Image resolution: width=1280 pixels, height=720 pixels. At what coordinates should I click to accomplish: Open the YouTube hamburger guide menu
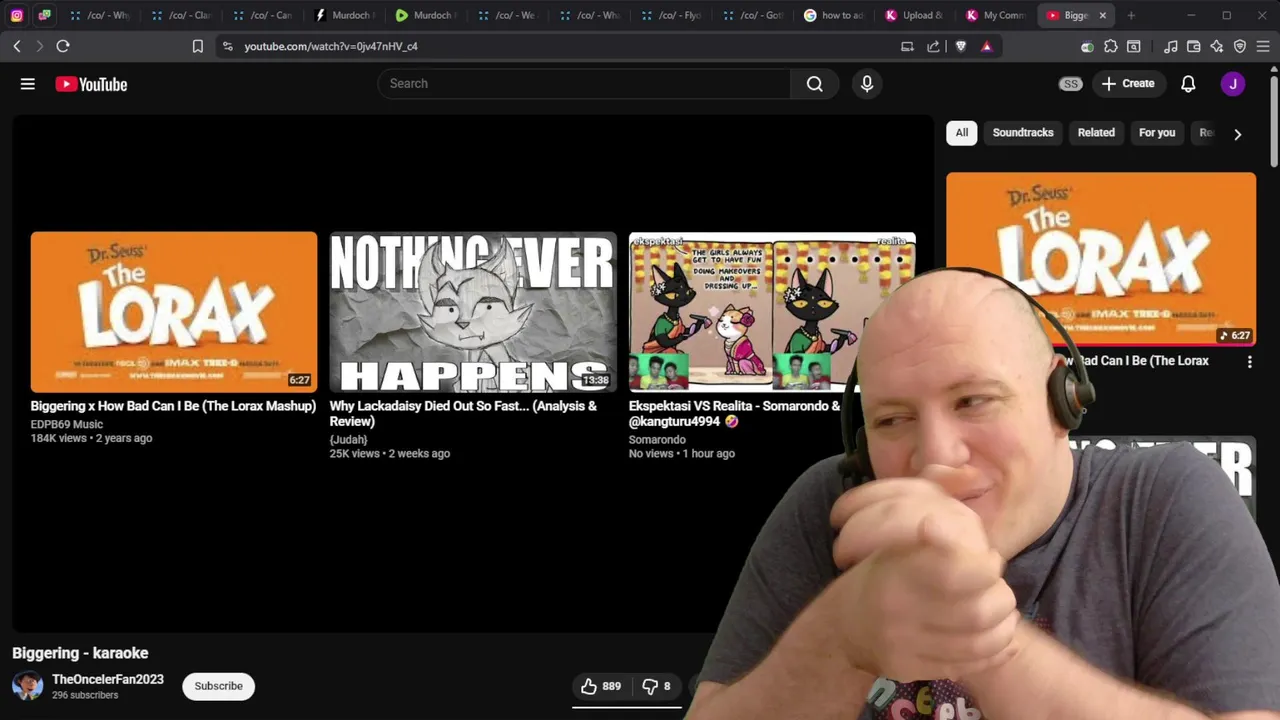28,84
